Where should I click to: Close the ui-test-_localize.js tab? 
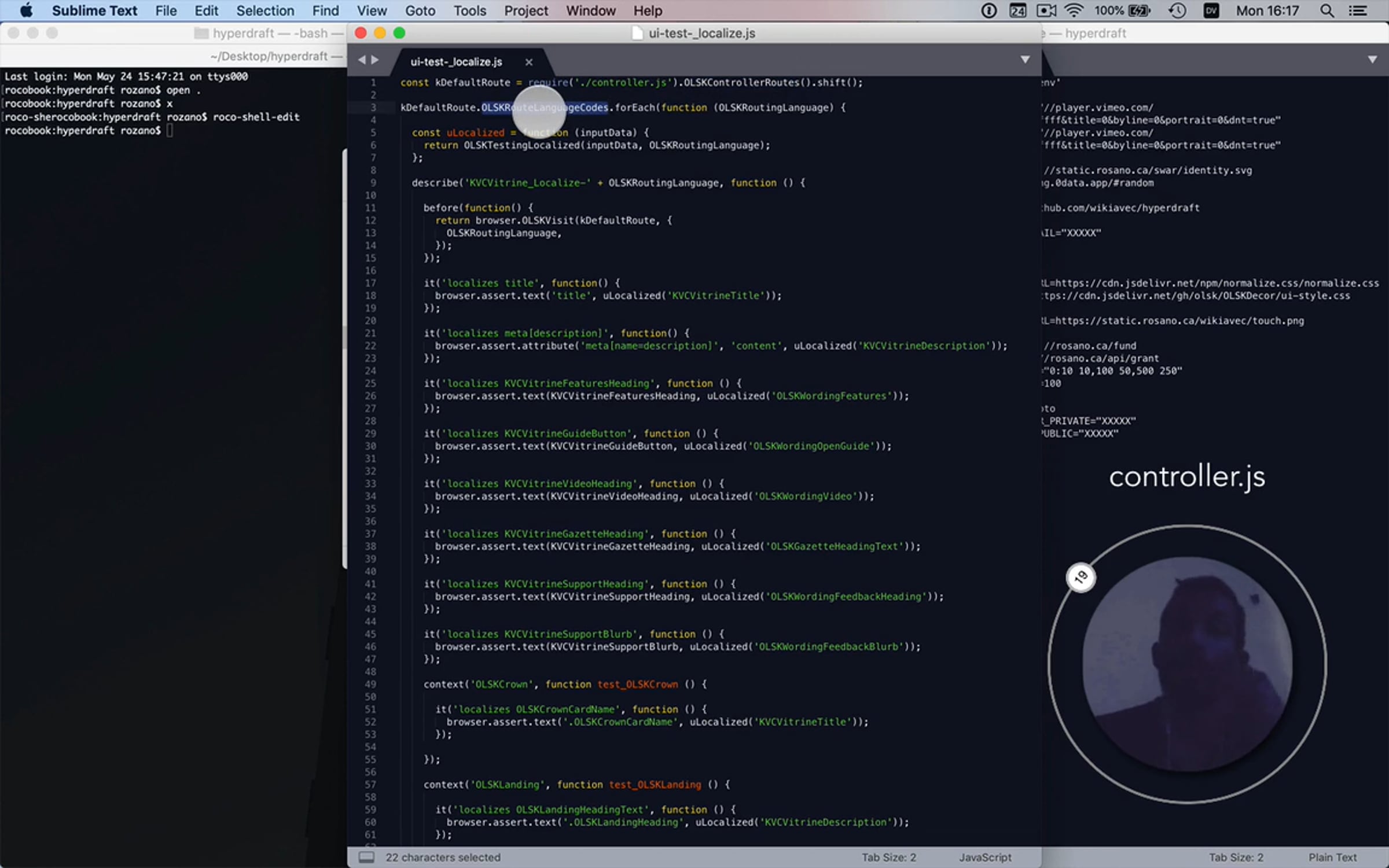pos(528,62)
